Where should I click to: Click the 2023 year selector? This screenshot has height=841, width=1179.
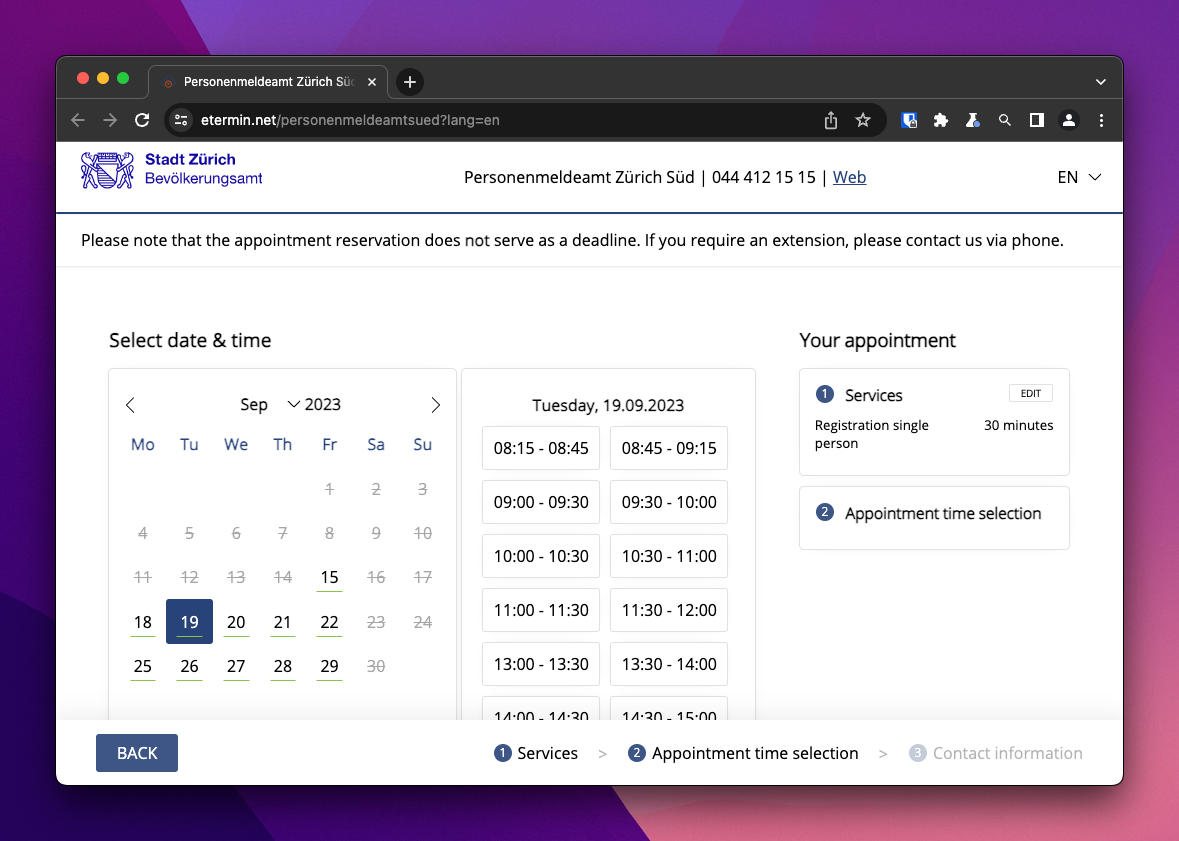pos(323,405)
